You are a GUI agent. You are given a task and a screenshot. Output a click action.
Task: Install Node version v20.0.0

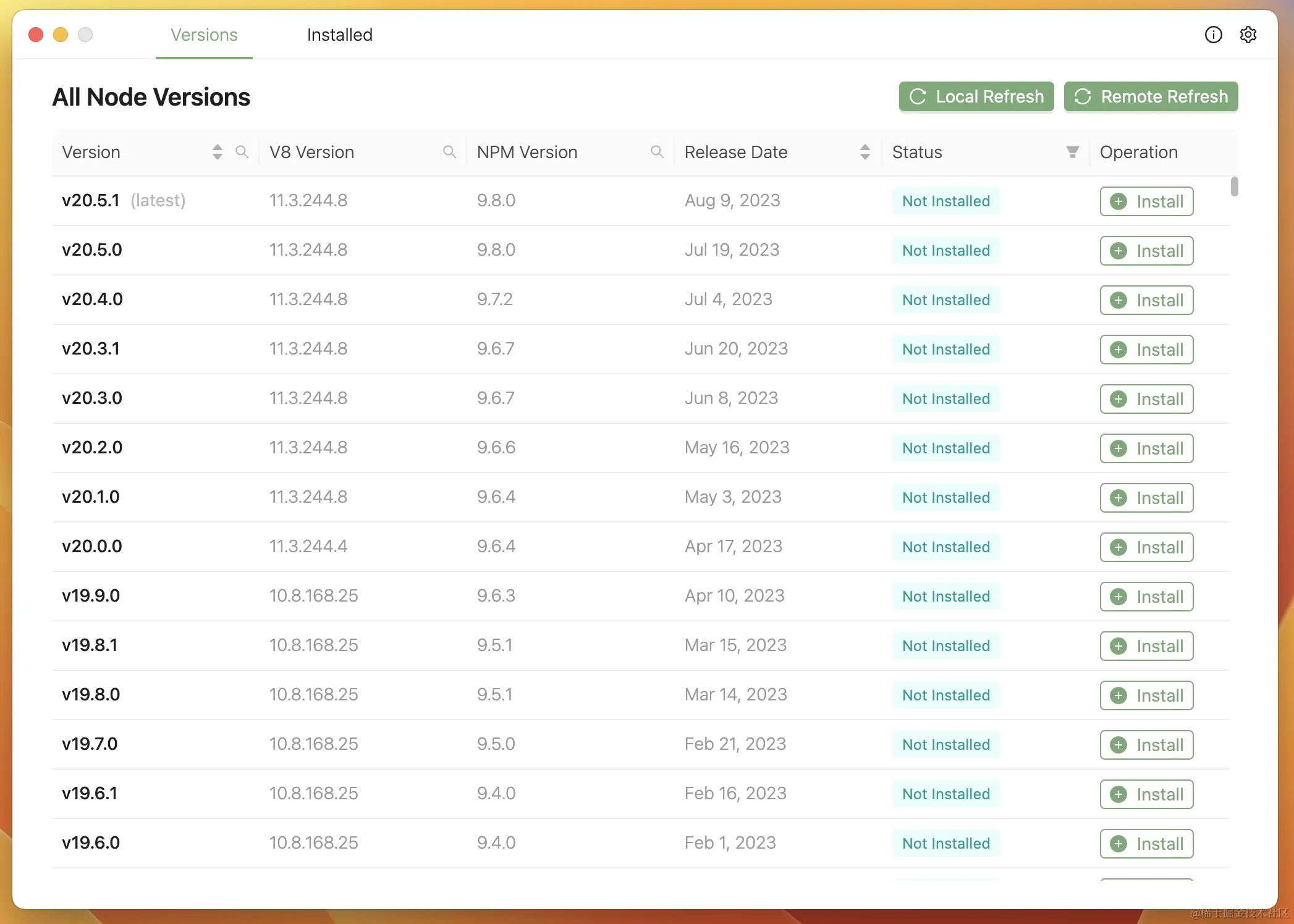click(x=1146, y=547)
